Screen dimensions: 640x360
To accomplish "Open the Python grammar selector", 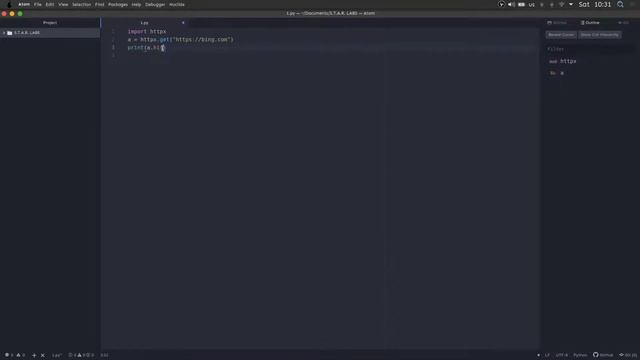I will coord(580,355).
